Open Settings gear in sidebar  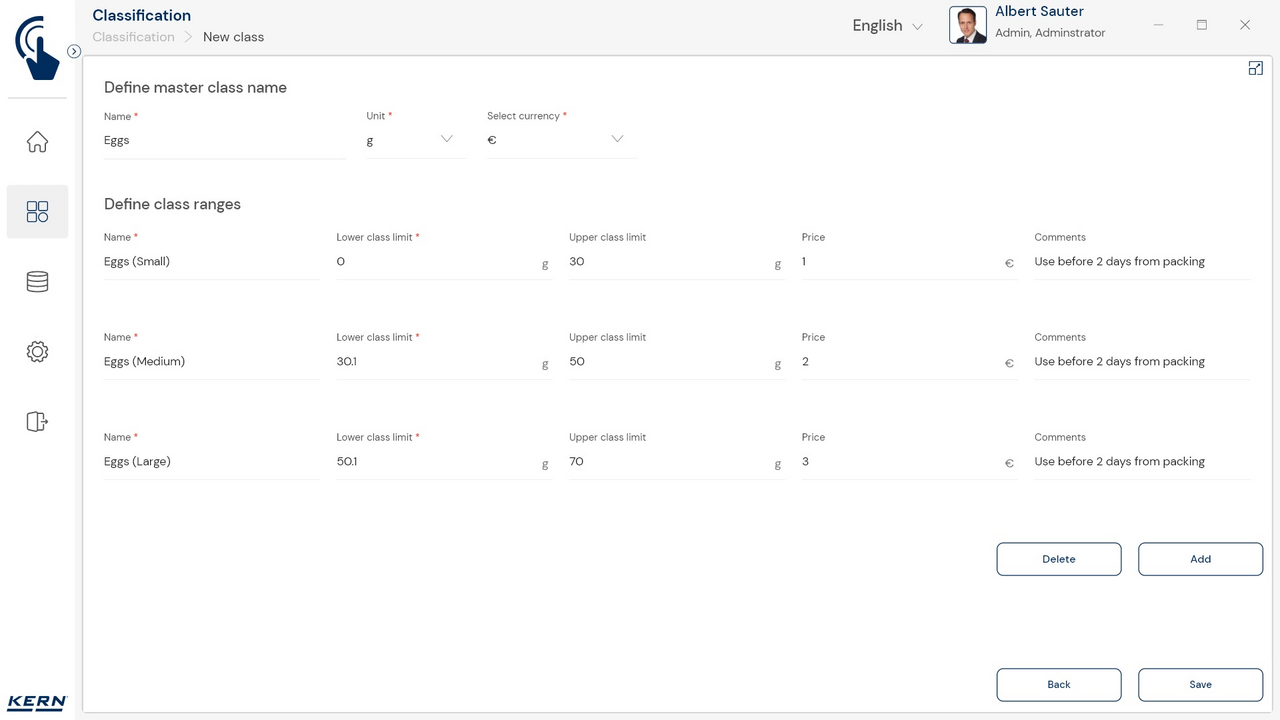click(x=37, y=352)
